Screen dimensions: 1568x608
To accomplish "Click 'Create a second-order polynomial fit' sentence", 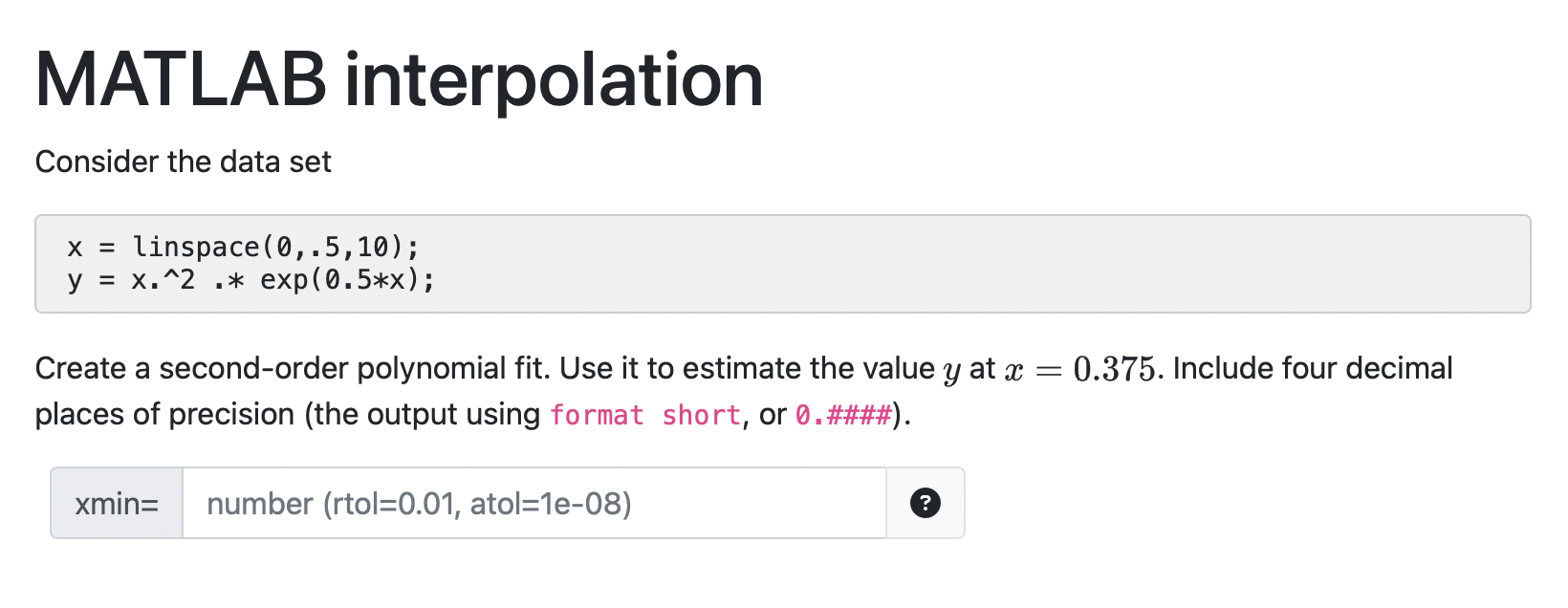I will [294, 368].
